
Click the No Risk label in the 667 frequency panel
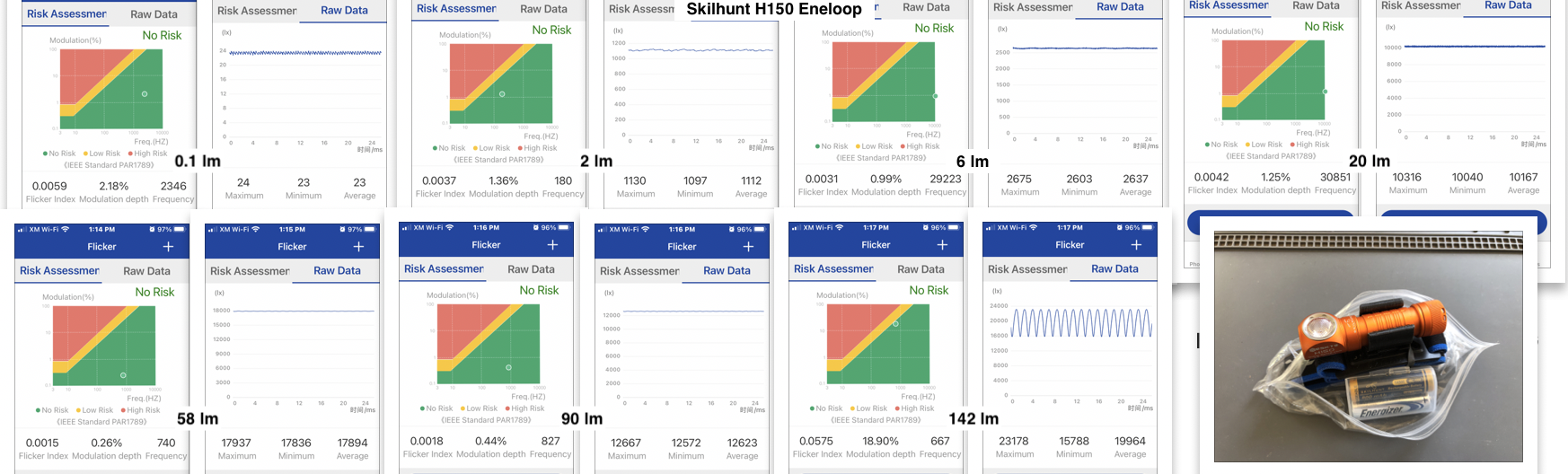(x=929, y=290)
